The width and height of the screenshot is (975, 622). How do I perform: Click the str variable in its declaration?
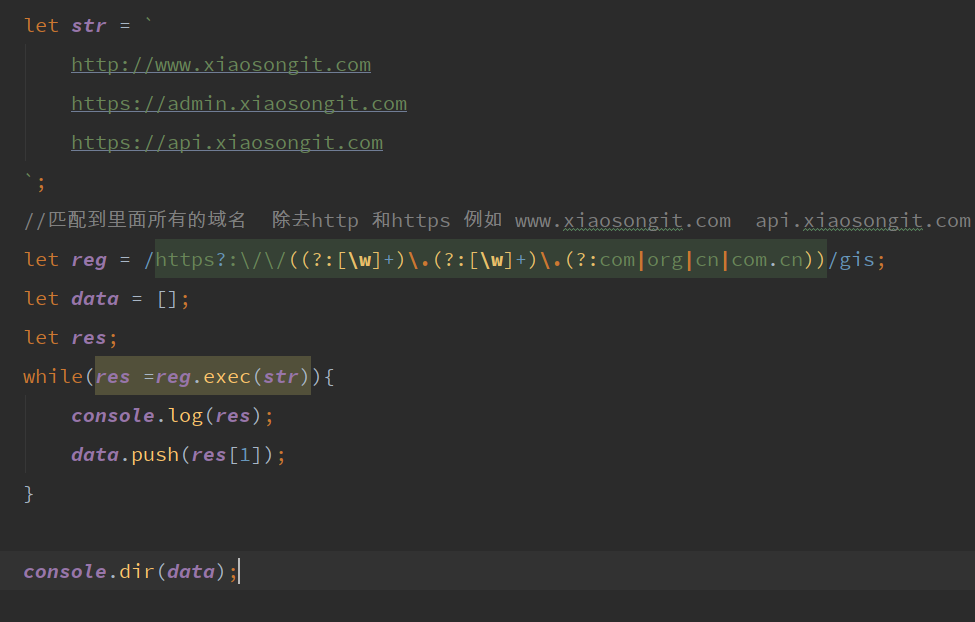click(89, 26)
